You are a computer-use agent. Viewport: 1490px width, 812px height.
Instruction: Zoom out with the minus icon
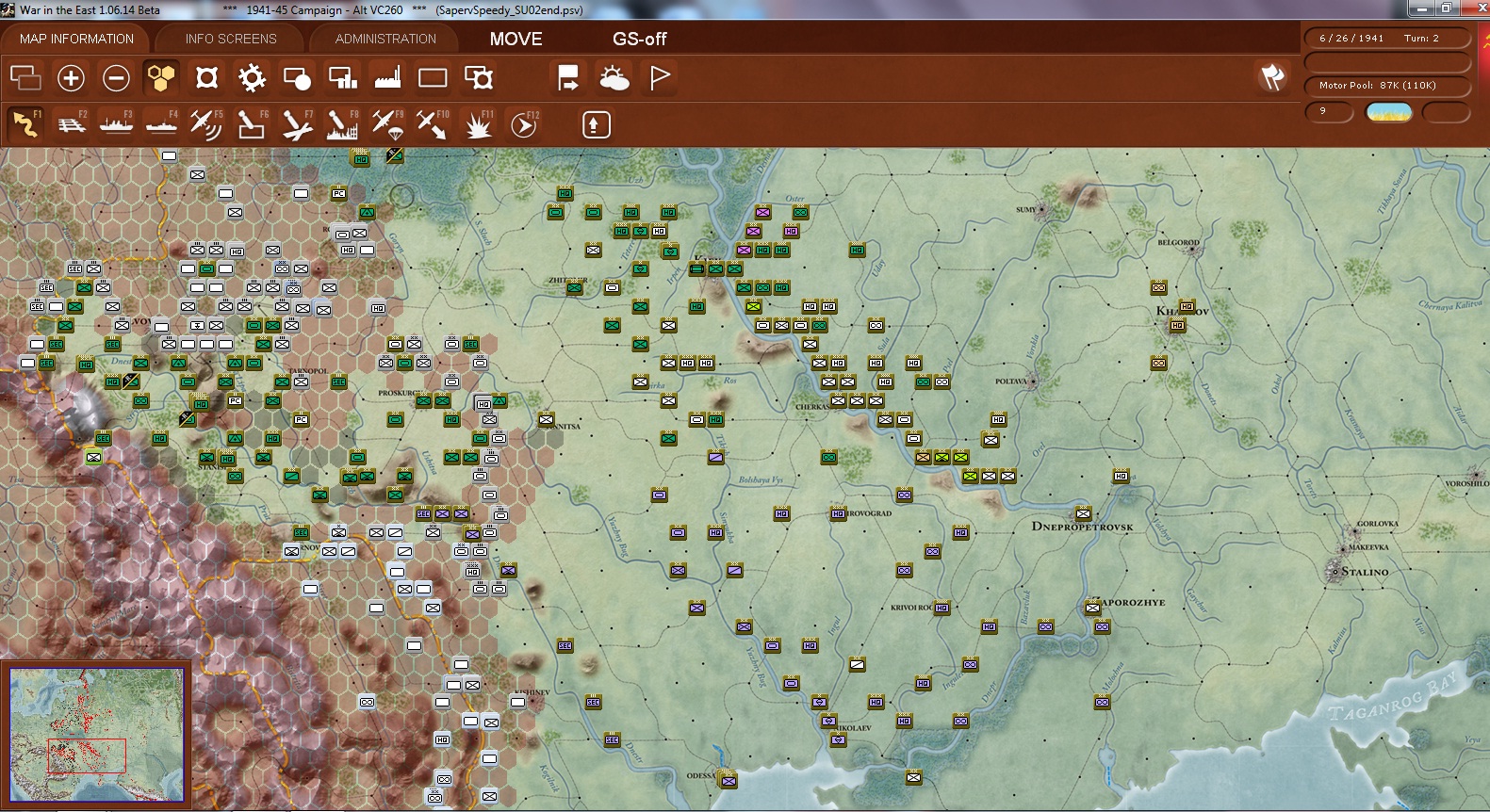(x=116, y=77)
